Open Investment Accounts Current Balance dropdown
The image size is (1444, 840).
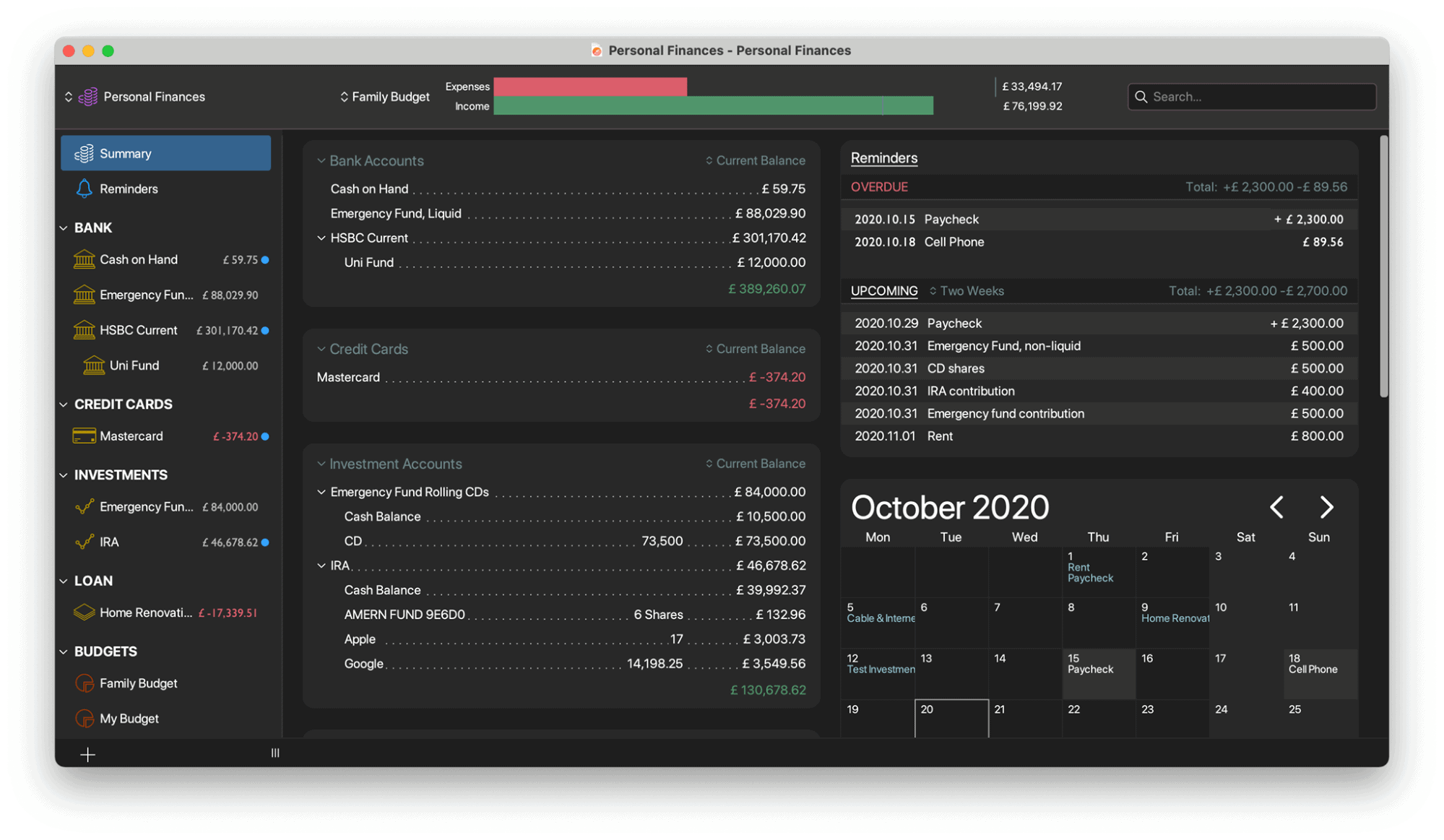756,464
